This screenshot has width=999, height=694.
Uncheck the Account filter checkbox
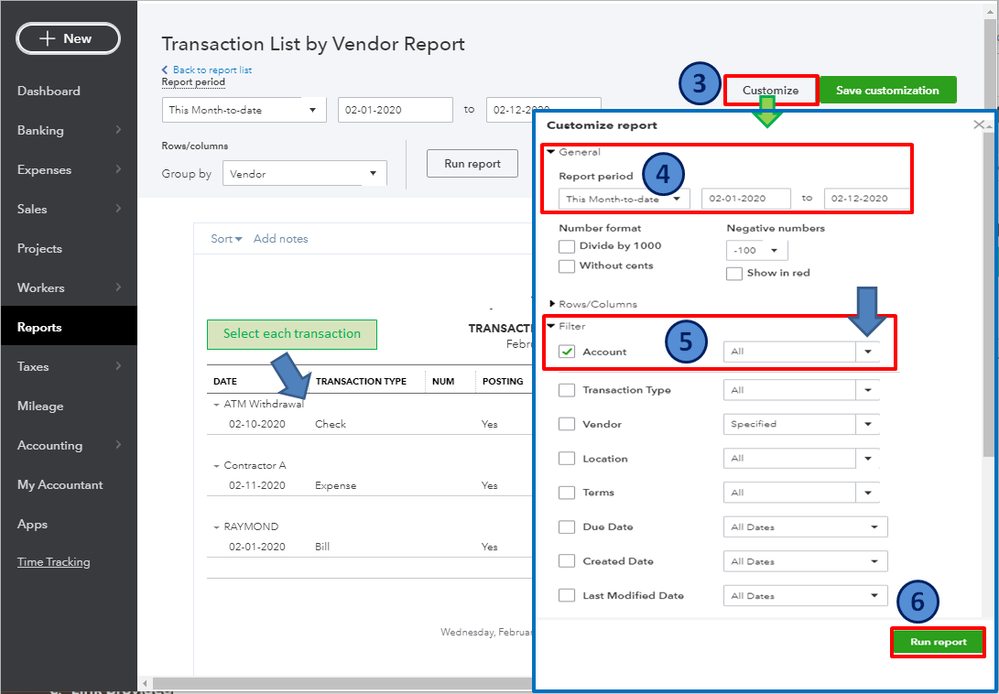tap(566, 352)
